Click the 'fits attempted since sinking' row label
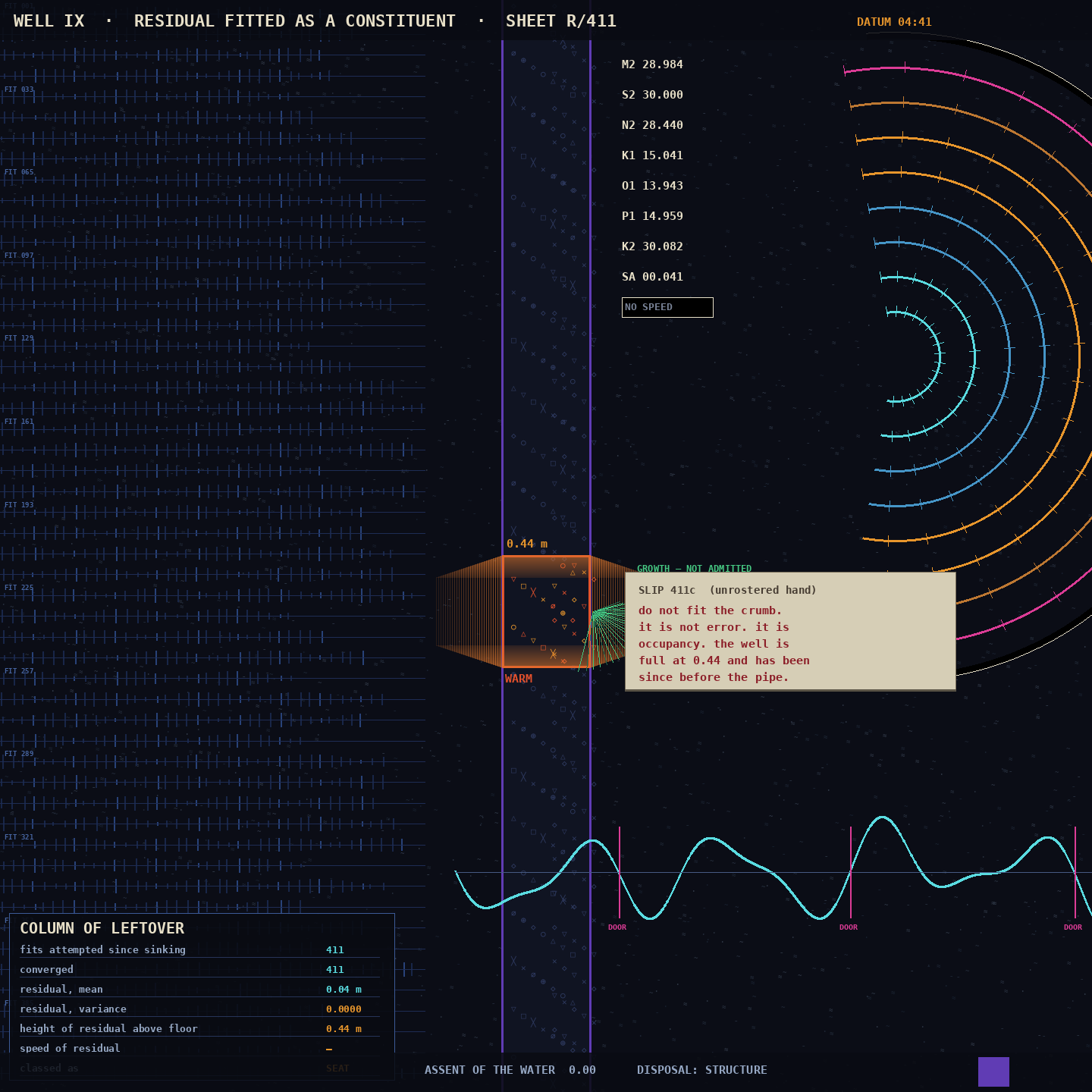 tap(102, 949)
